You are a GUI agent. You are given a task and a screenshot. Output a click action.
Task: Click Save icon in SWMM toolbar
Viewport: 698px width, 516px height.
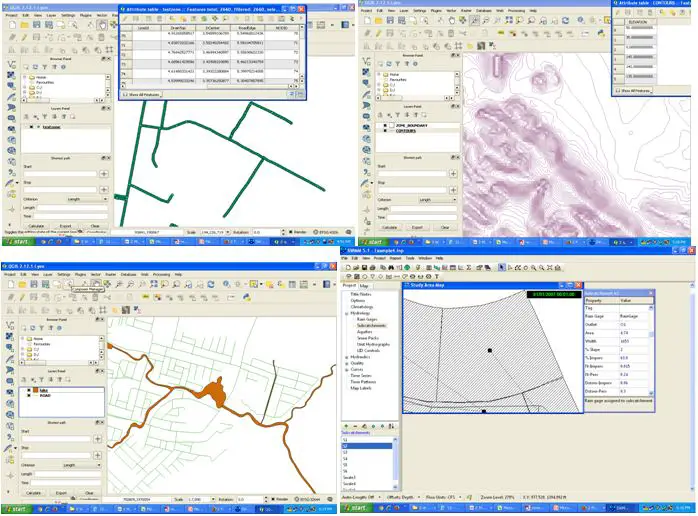(364, 268)
